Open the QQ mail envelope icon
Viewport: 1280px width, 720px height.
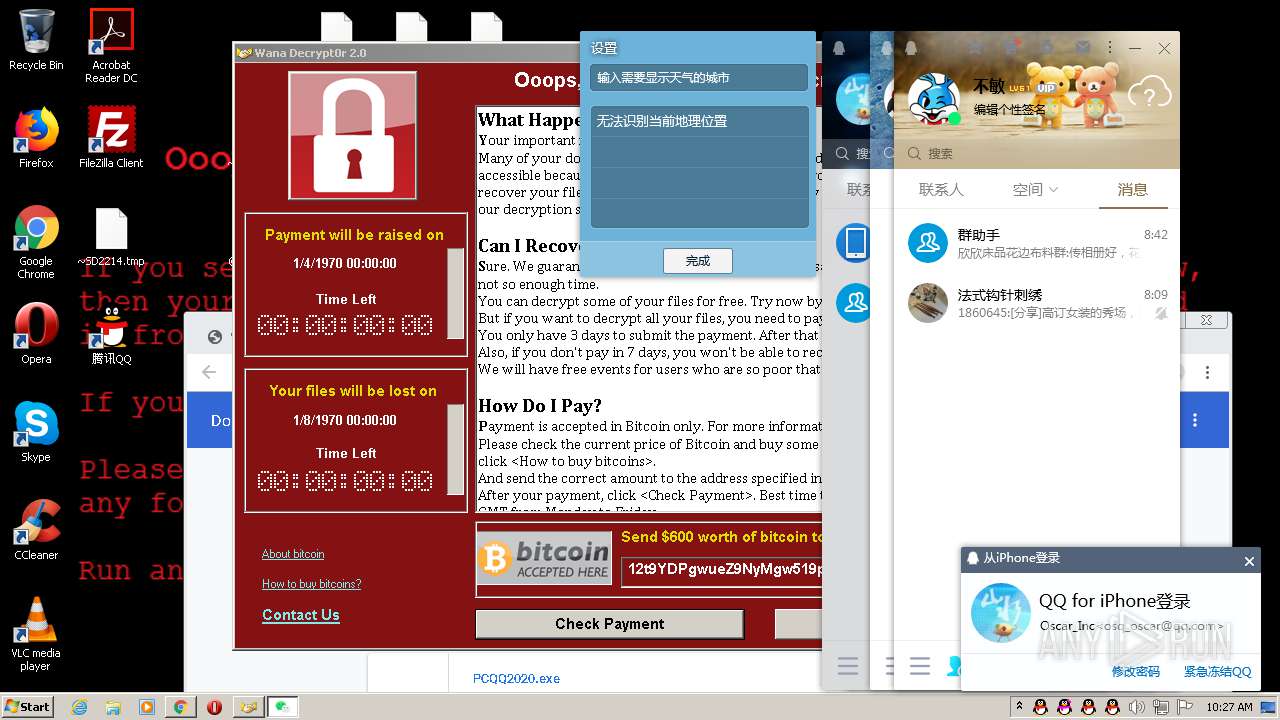coord(1083,47)
